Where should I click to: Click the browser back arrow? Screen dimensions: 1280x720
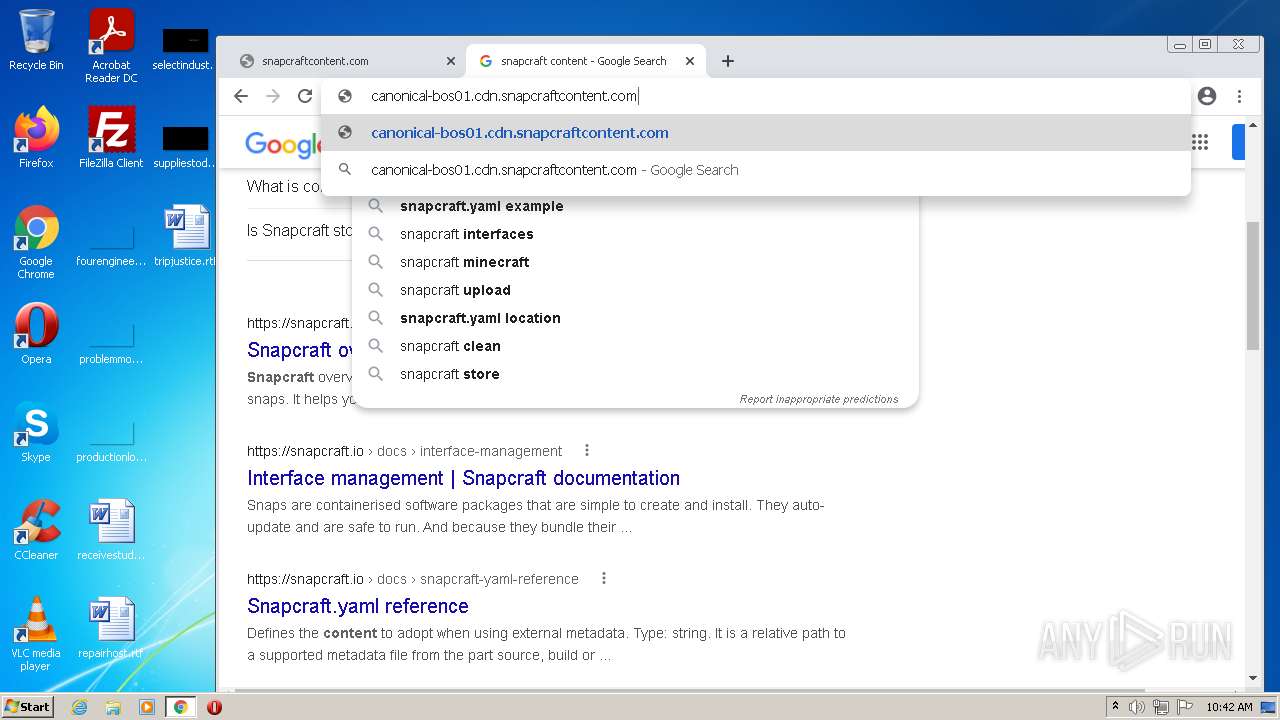tap(240, 96)
